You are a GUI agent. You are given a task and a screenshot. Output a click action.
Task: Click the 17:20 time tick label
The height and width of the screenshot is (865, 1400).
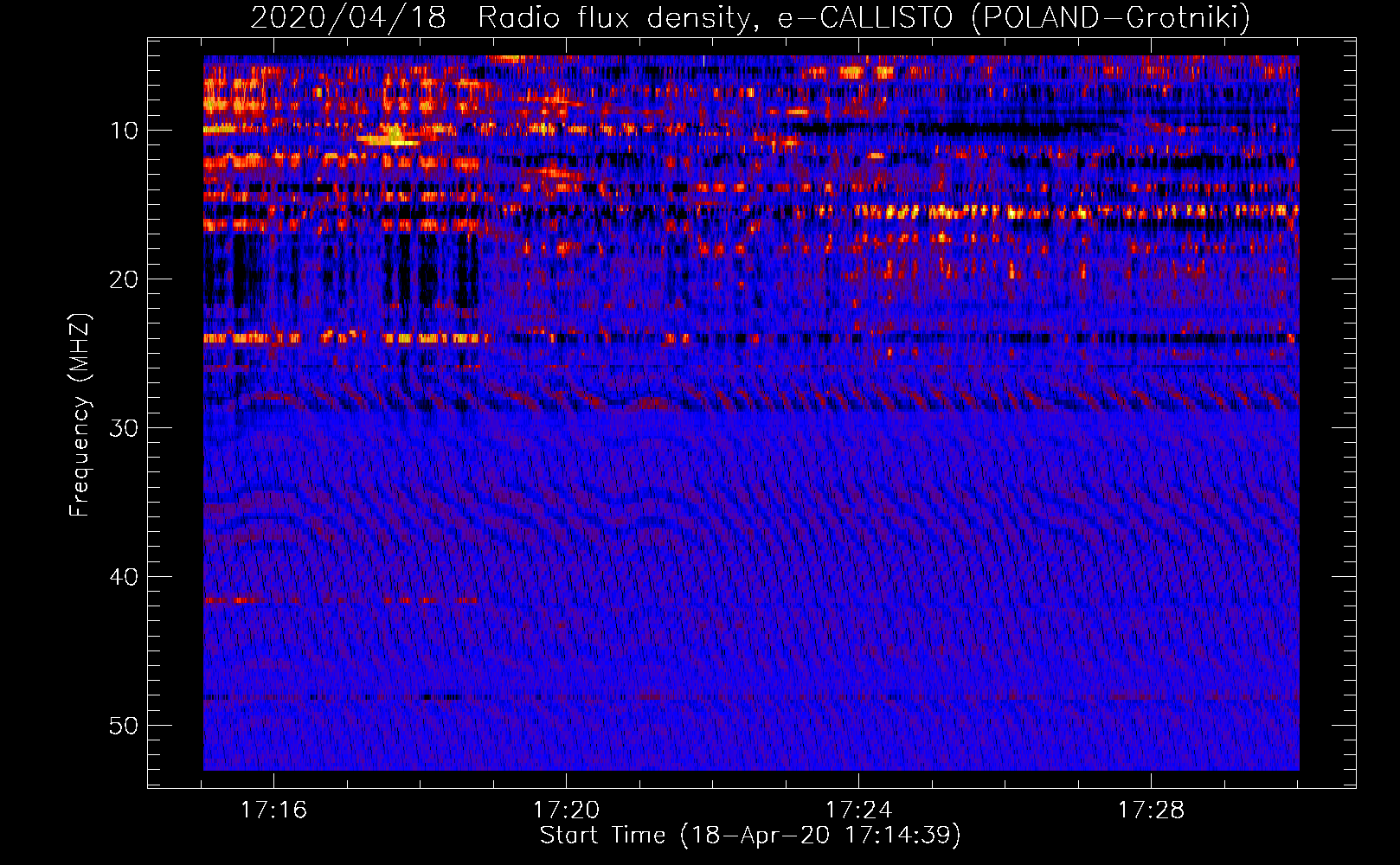(566, 810)
